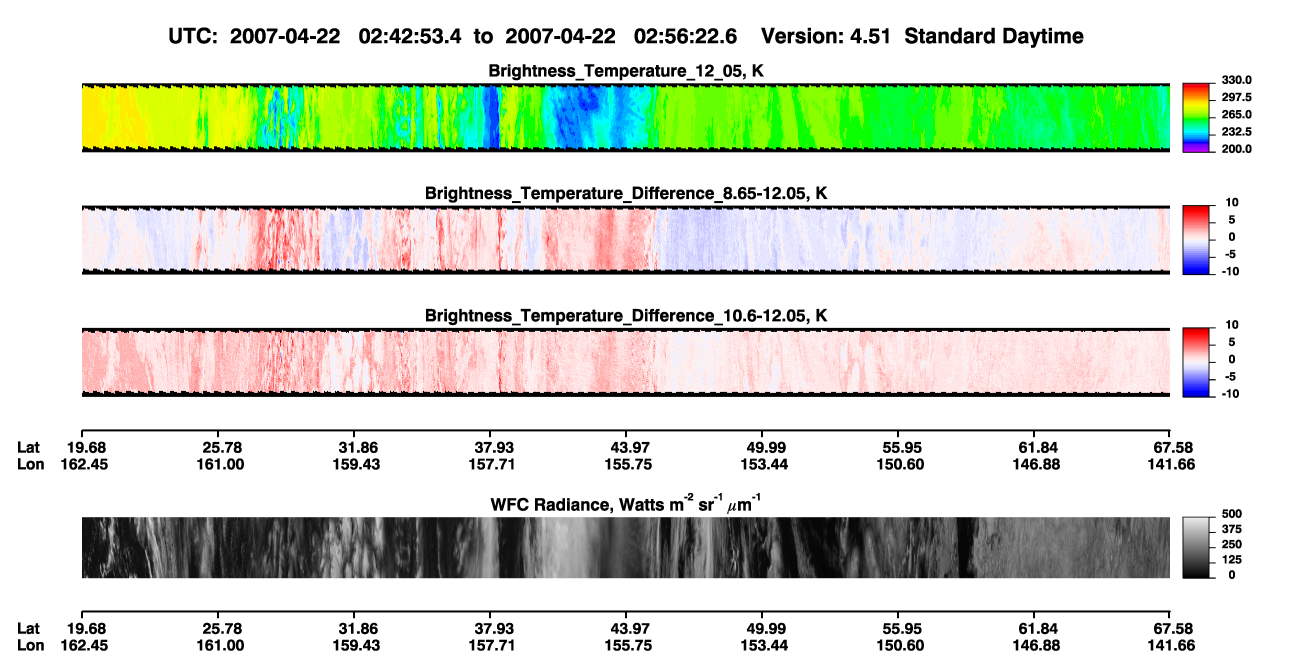Click the 375 tick on the WFC colorbar
The width and height of the screenshot is (1300, 667).
coord(1232,528)
